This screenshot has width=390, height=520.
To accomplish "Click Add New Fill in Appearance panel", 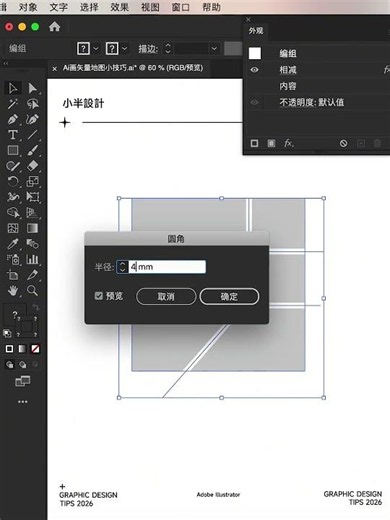I will pyautogui.click(x=271, y=143).
